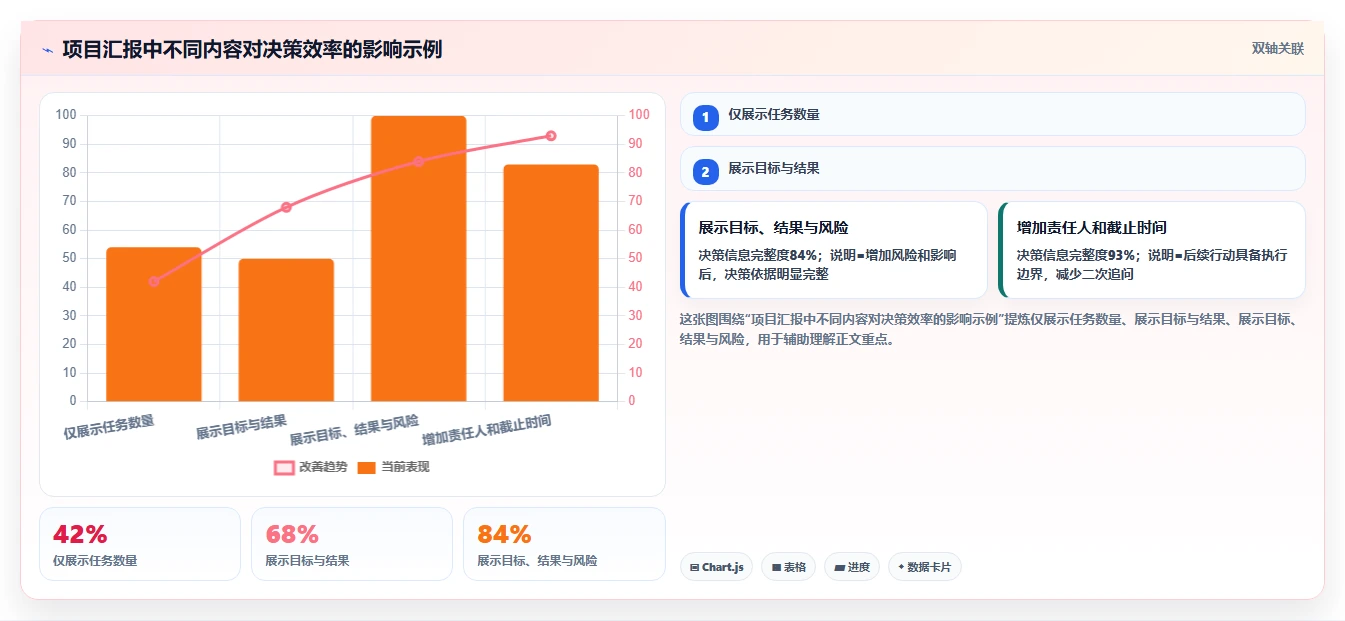Select the 数据卡片 tag chip
Screen dimensions: 1345x621
point(925,567)
